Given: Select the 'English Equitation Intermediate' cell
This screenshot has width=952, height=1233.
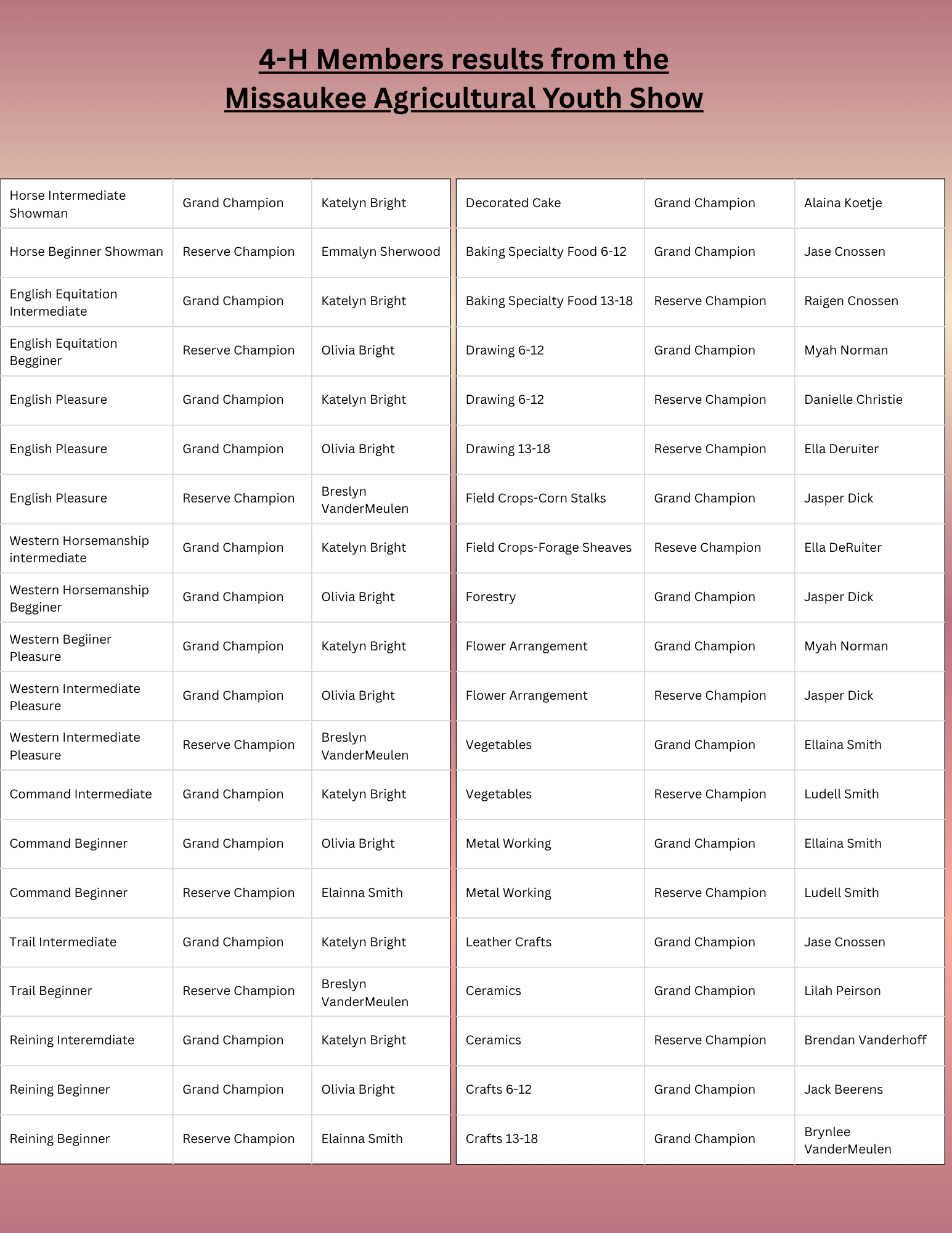Looking at the screenshot, I should (x=87, y=302).
